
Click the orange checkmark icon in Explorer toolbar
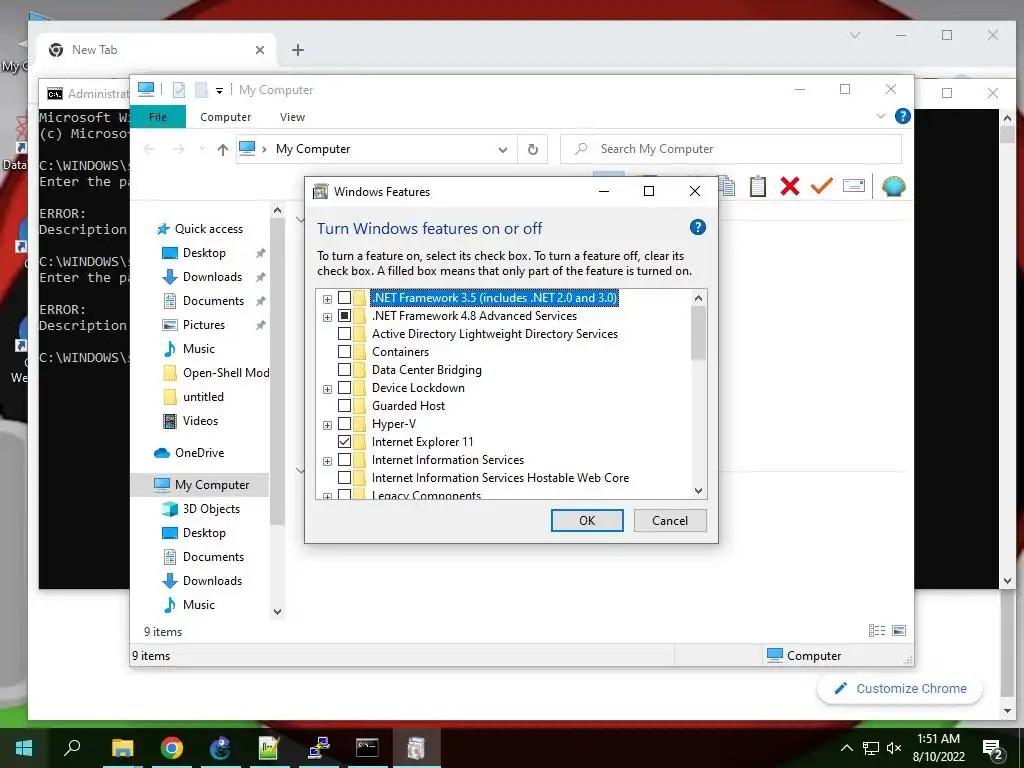coord(822,186)
